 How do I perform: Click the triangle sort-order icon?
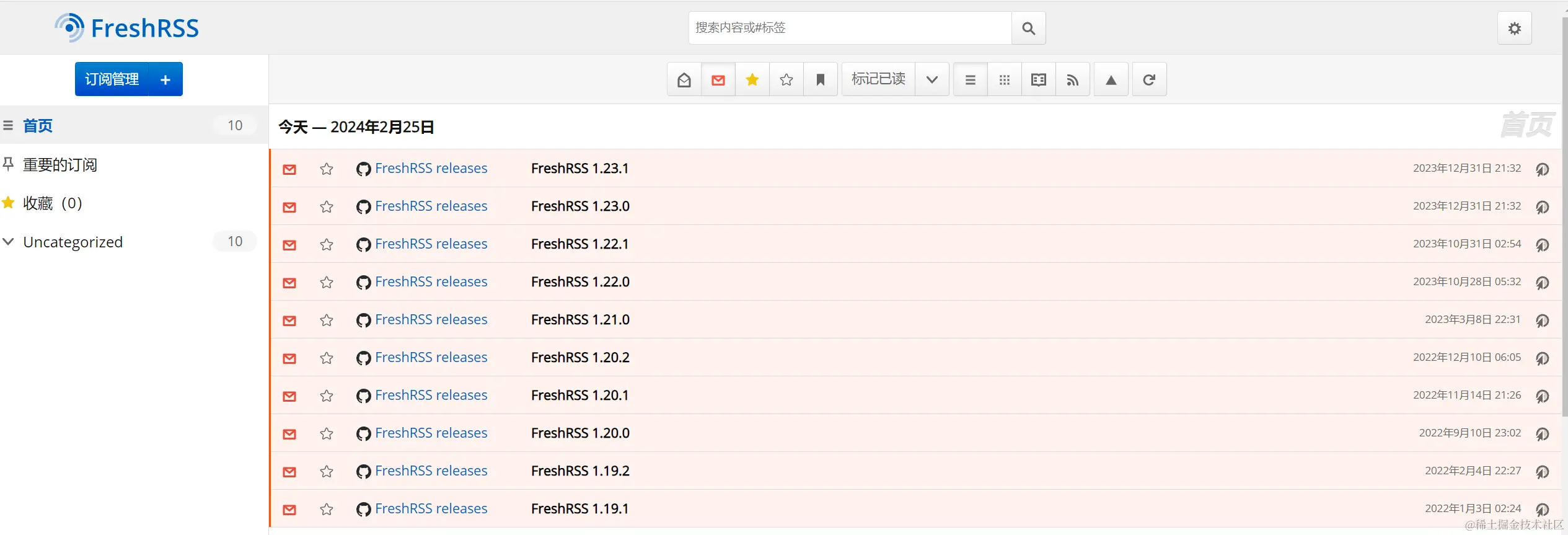pyautogui.click(x=1111, y=79)
